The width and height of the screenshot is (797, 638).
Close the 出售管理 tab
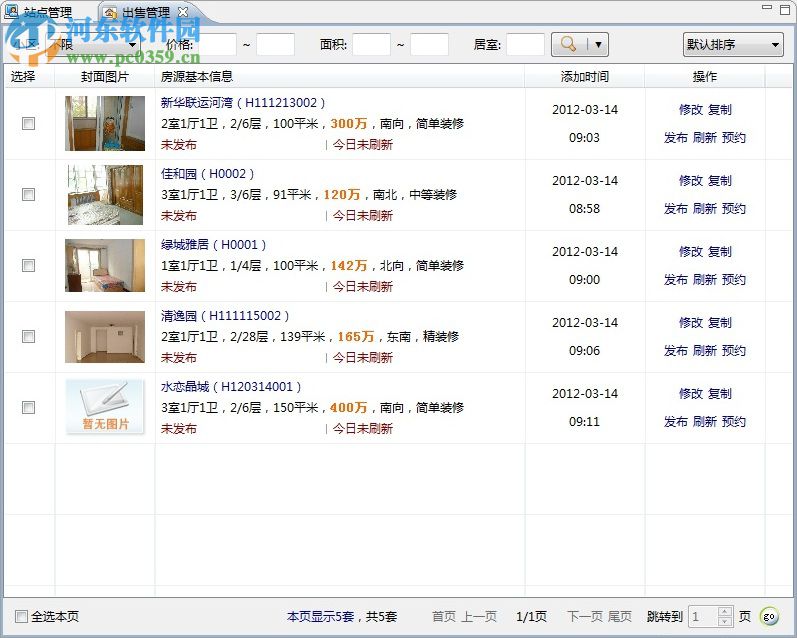coord(183,12)
